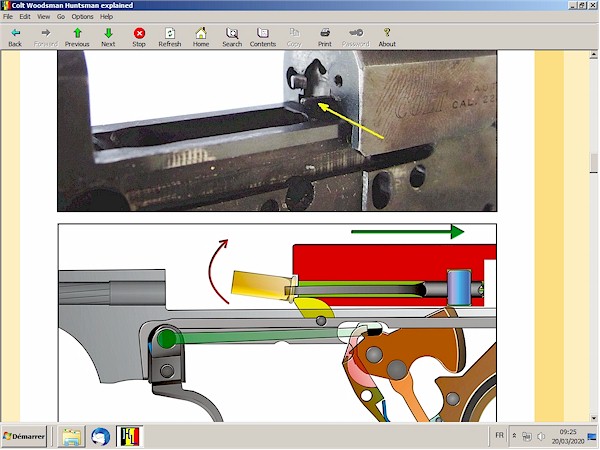
Task: Click the grayed Password icon
Action: 355,37
